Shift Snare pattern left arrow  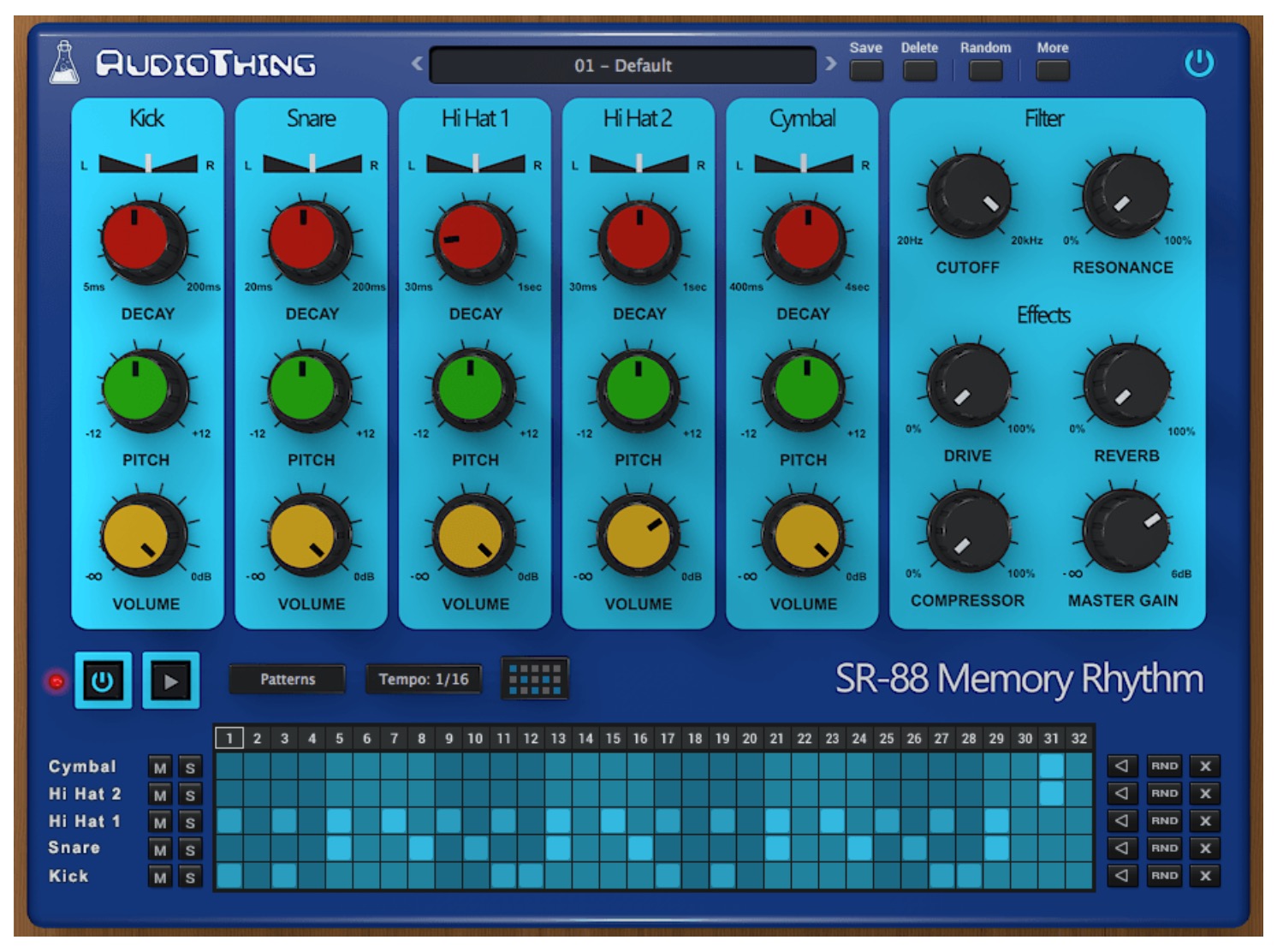click(1122, 848)
